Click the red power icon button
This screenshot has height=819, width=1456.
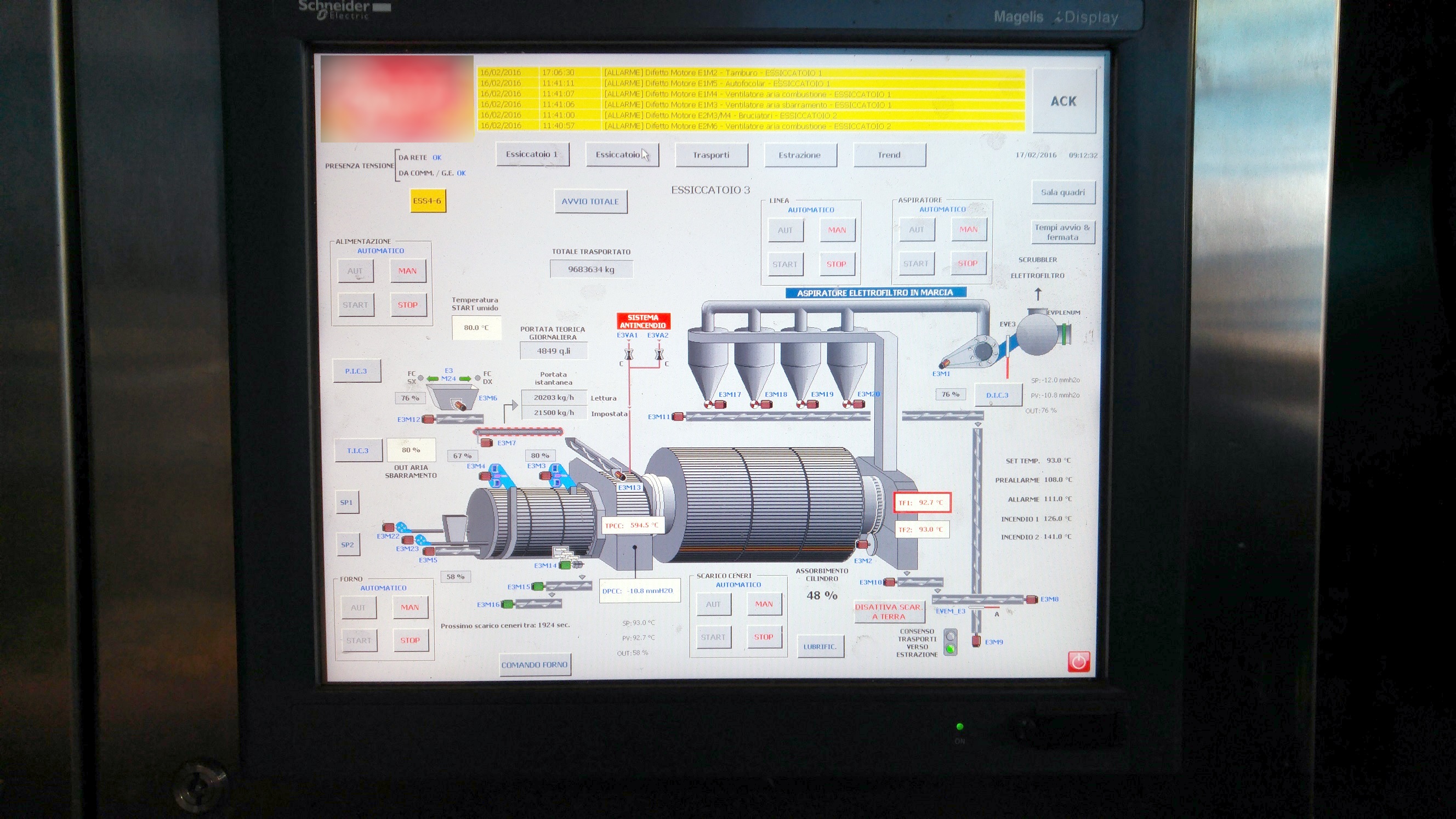[x=1079, y=662]
